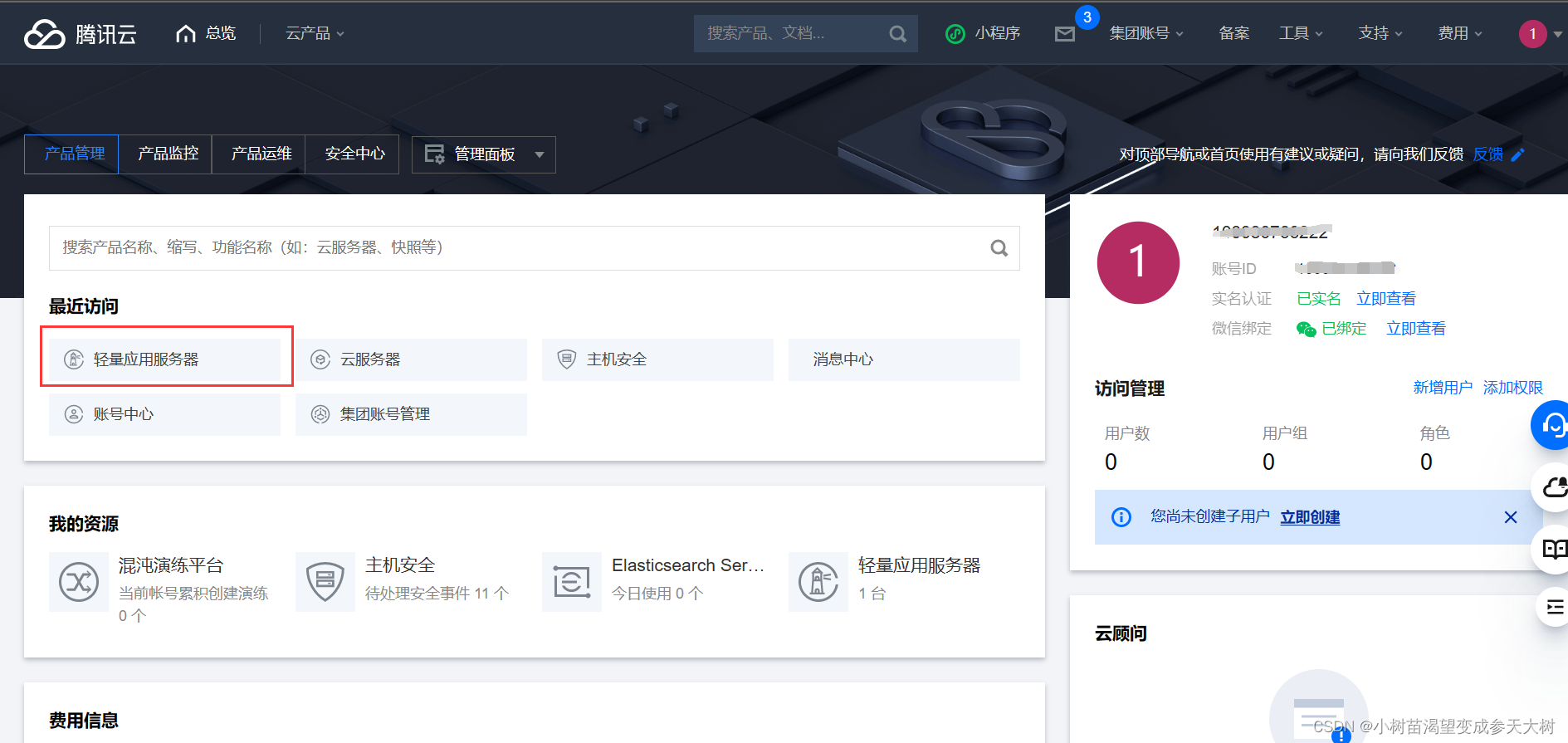Open 轻量应用服务器 in recent visits

[x=164, y=359]
